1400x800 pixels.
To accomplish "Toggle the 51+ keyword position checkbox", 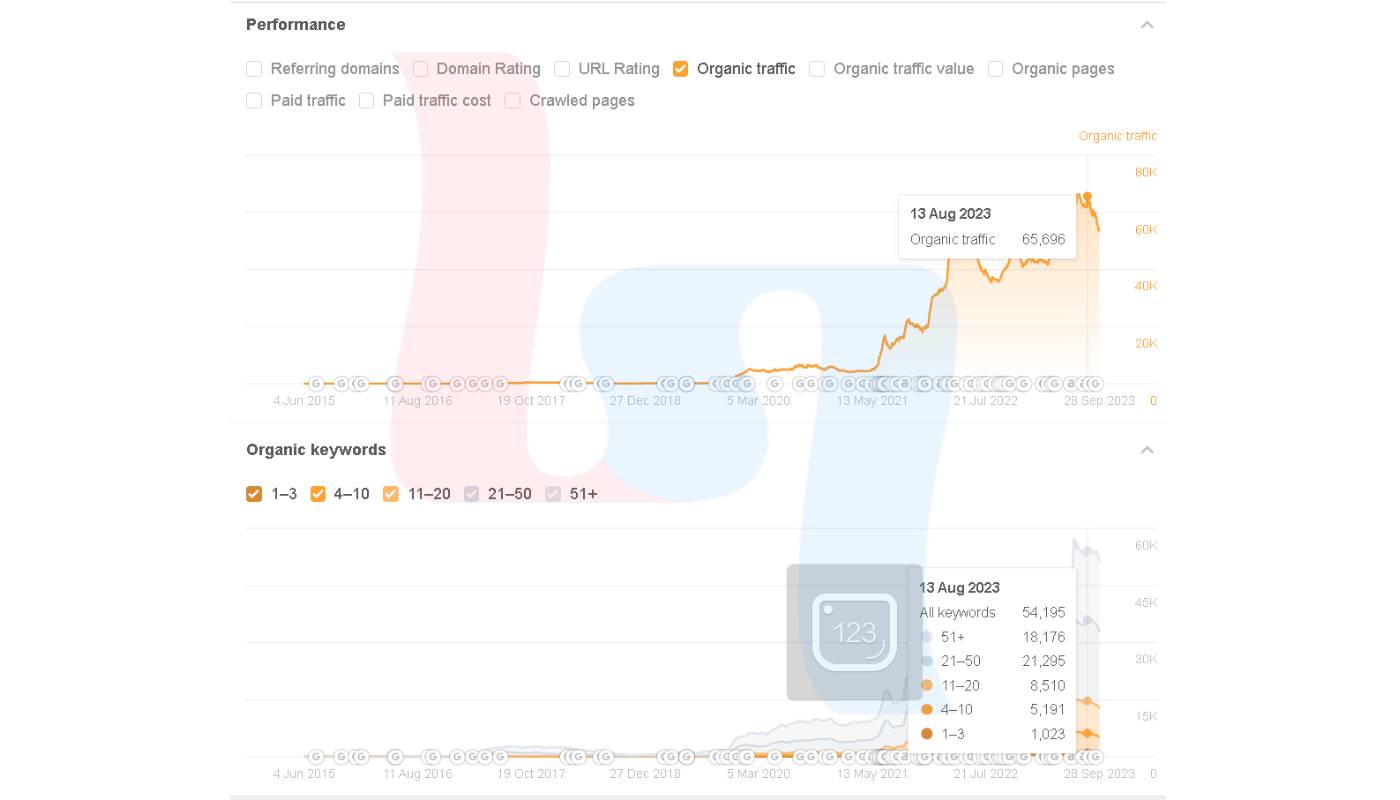I will click(553, 494).
